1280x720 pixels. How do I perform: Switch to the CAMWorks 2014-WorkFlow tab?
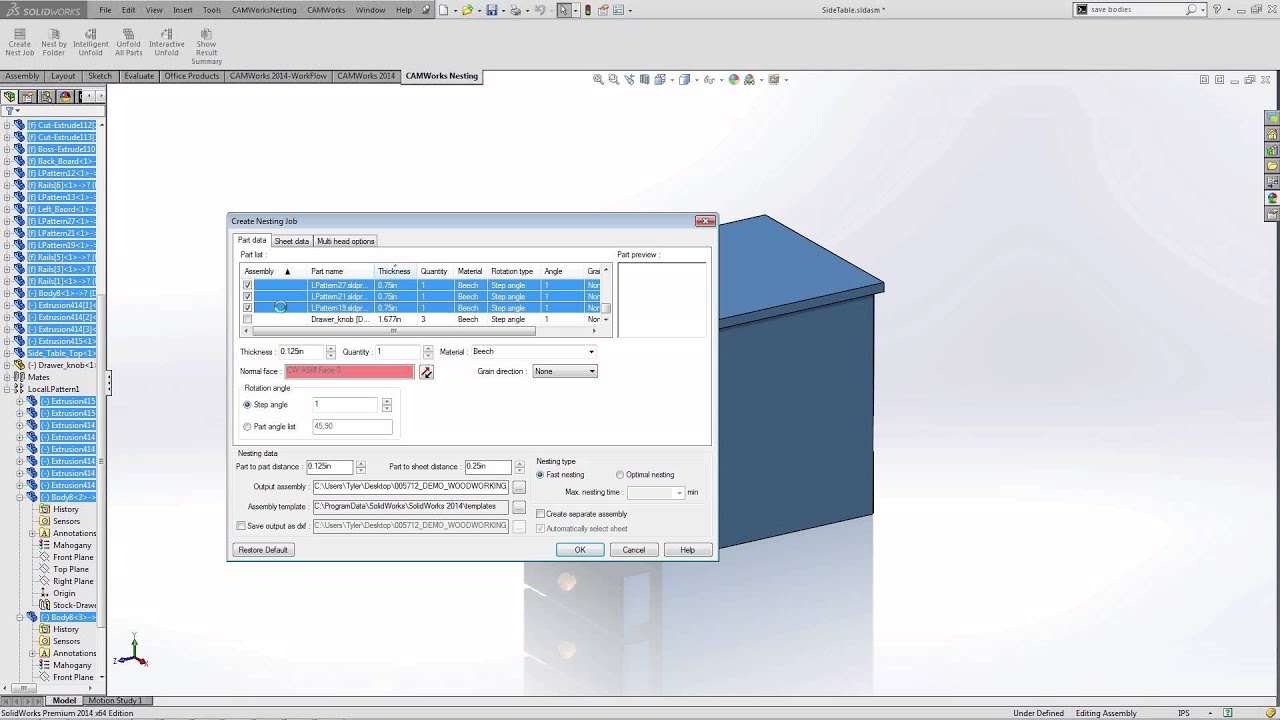point(278,76)
